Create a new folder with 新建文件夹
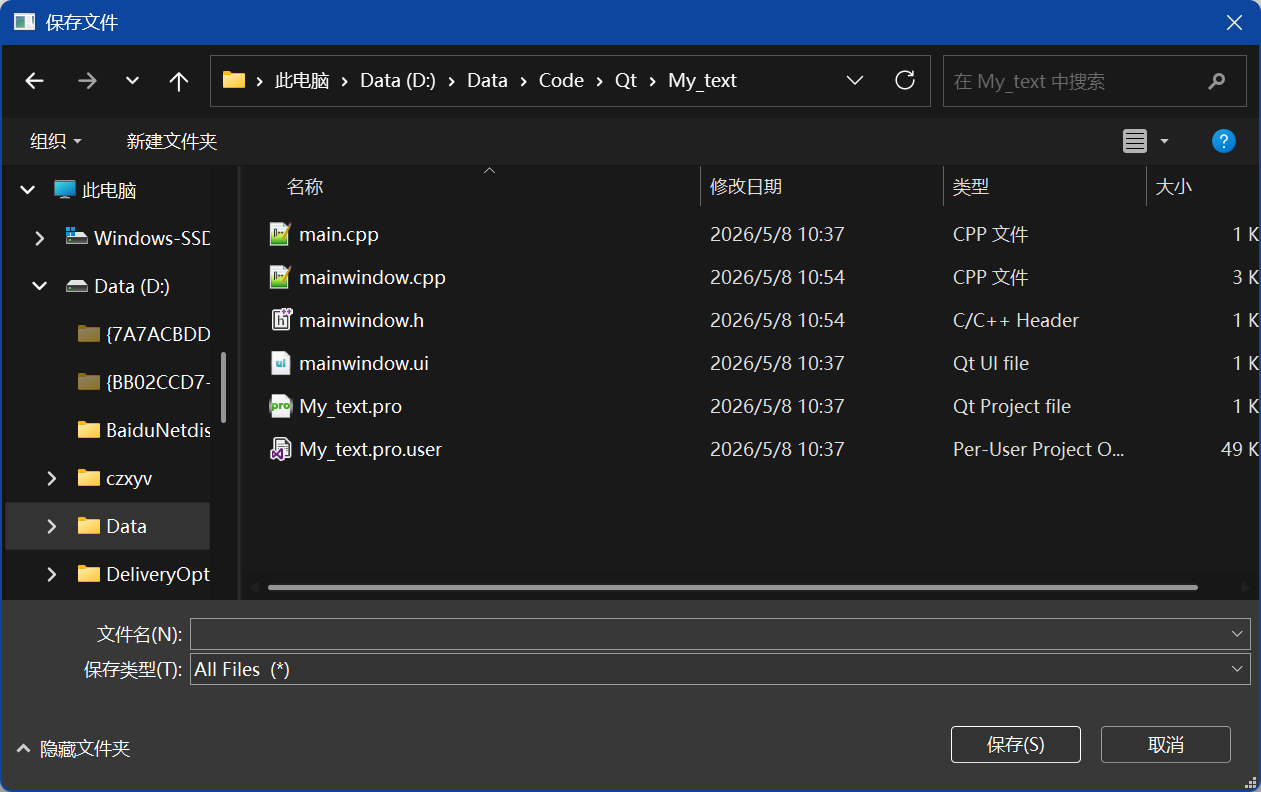 pos(172,142)
